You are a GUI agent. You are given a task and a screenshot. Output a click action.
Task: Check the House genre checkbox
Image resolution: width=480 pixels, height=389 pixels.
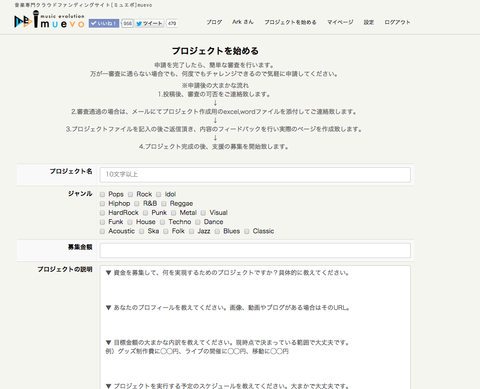click(130, 222)
